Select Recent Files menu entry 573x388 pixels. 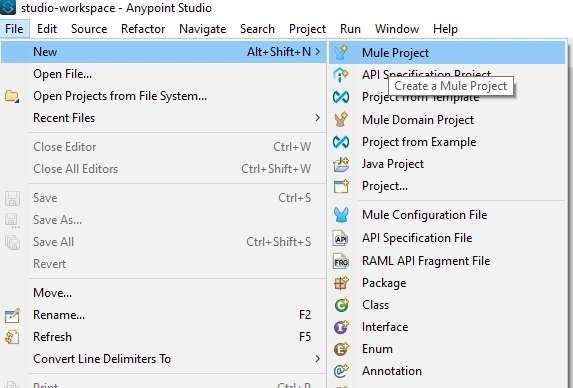[163, 118]
